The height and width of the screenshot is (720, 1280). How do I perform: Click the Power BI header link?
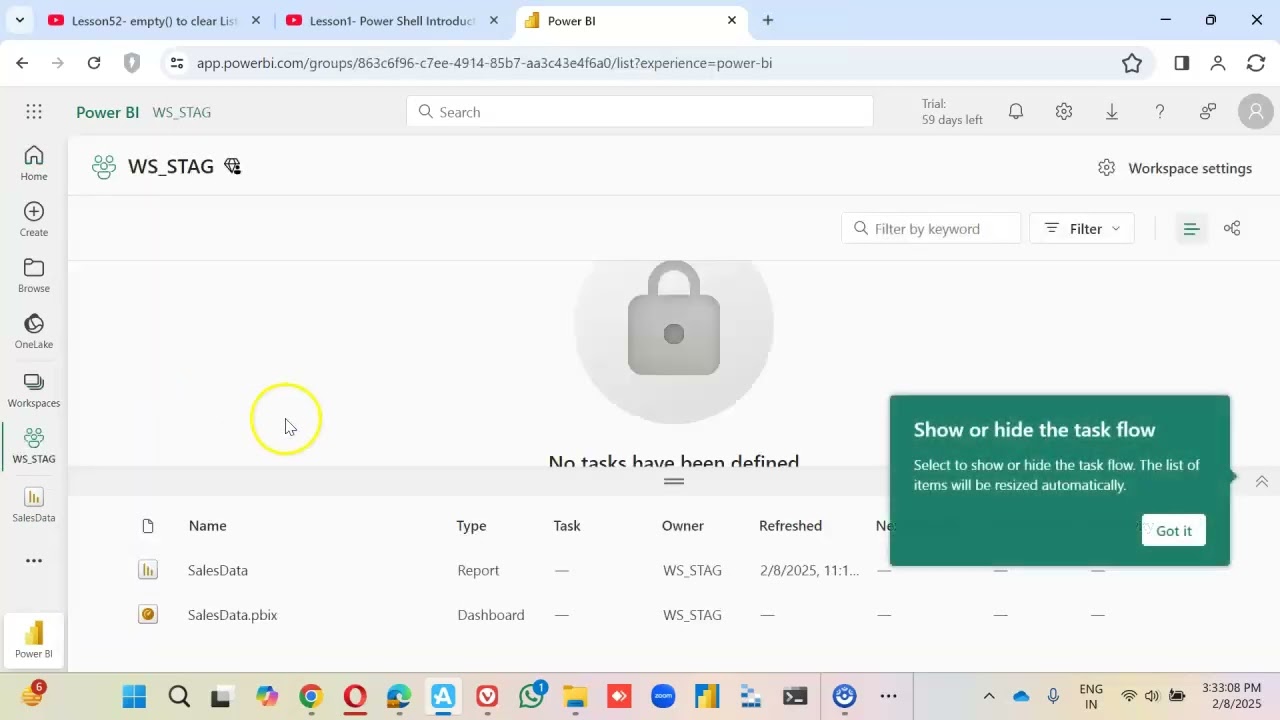click(x=108, y=112)
